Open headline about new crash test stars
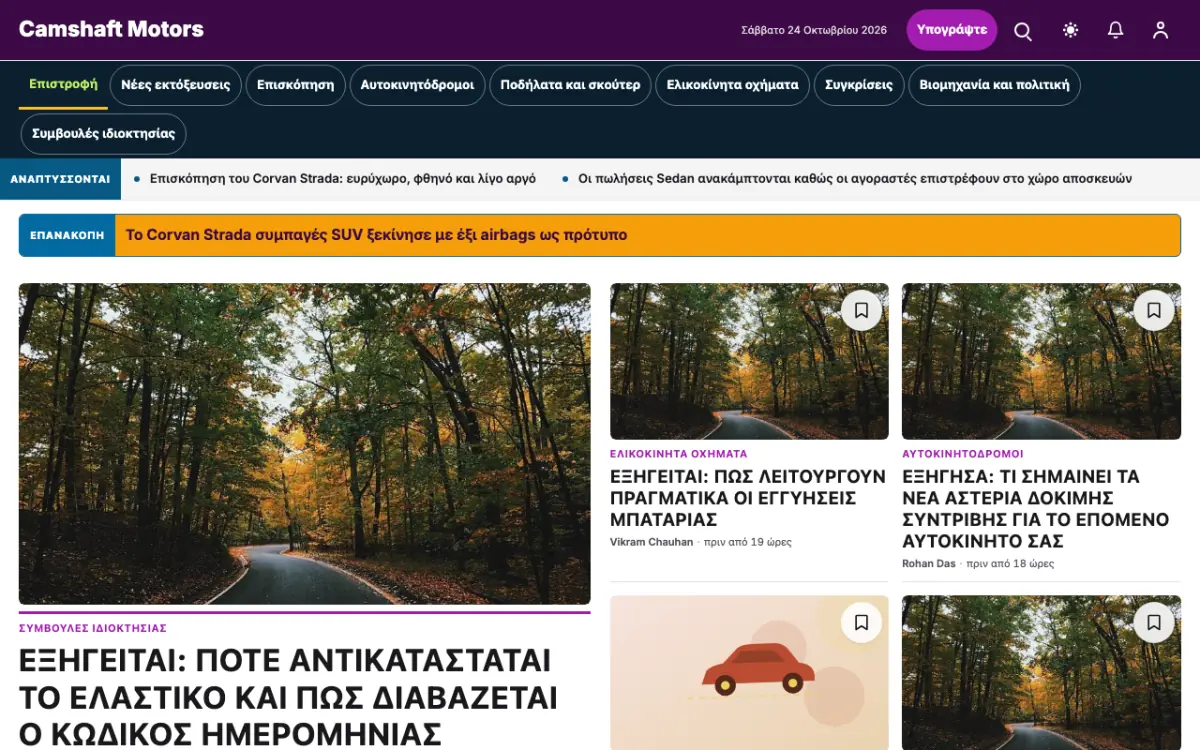Image resolution: width=1200 pixels, height=750 pixels. 1036,508
